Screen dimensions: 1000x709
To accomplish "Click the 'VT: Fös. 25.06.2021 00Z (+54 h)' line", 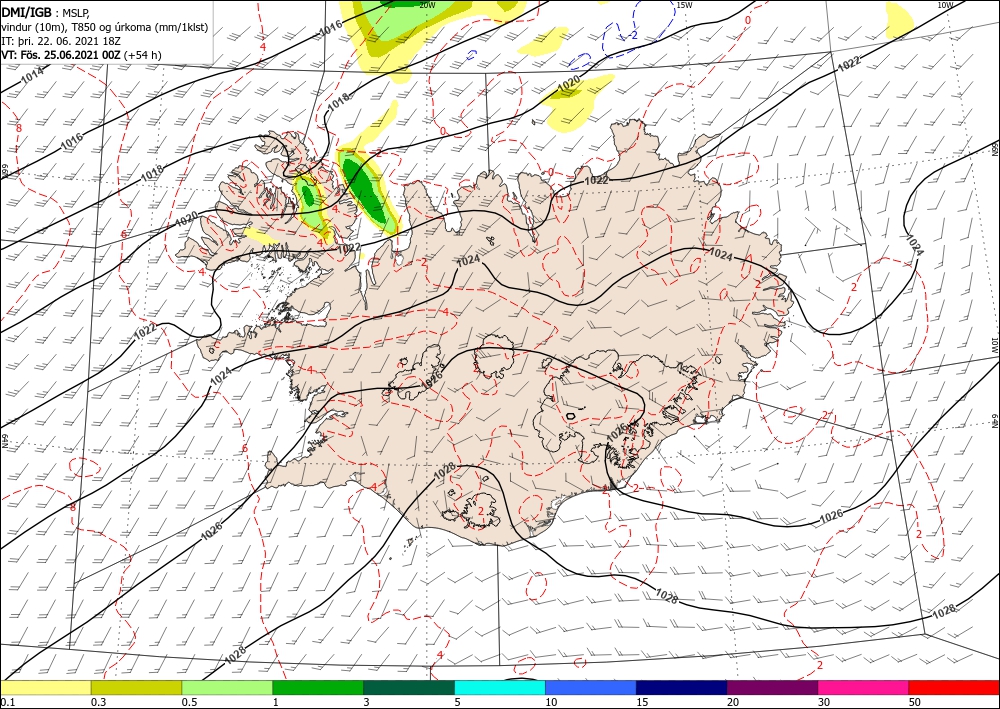I will click(81, 55).
